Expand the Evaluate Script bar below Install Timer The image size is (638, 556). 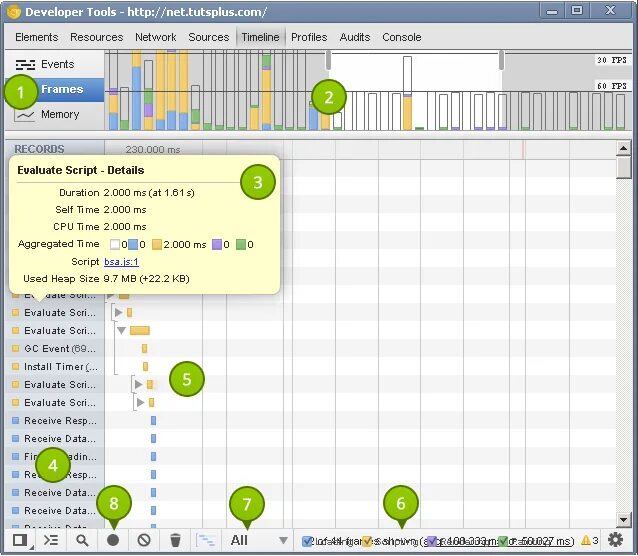pyautogui.click(x=138, y=384)
